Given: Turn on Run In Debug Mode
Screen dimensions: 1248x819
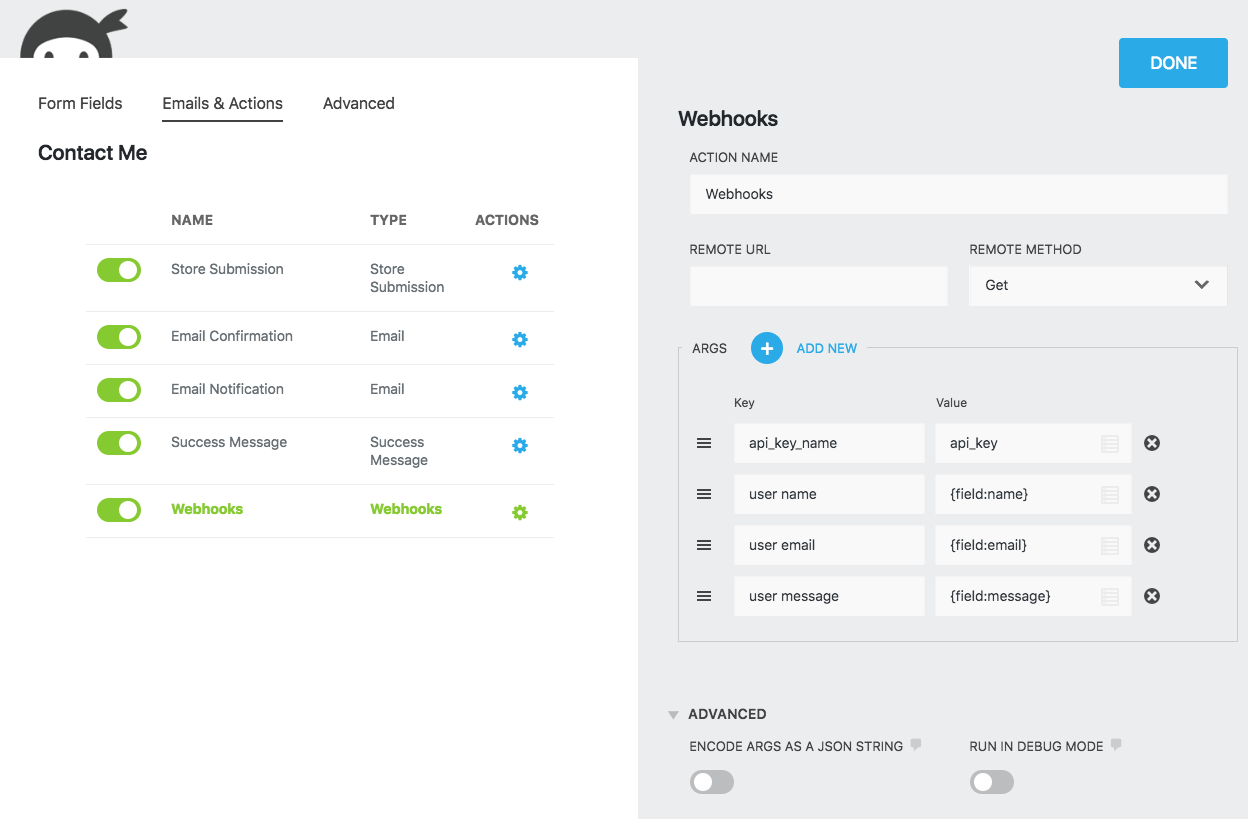Looking at the screenshot, I should [991, 781].
